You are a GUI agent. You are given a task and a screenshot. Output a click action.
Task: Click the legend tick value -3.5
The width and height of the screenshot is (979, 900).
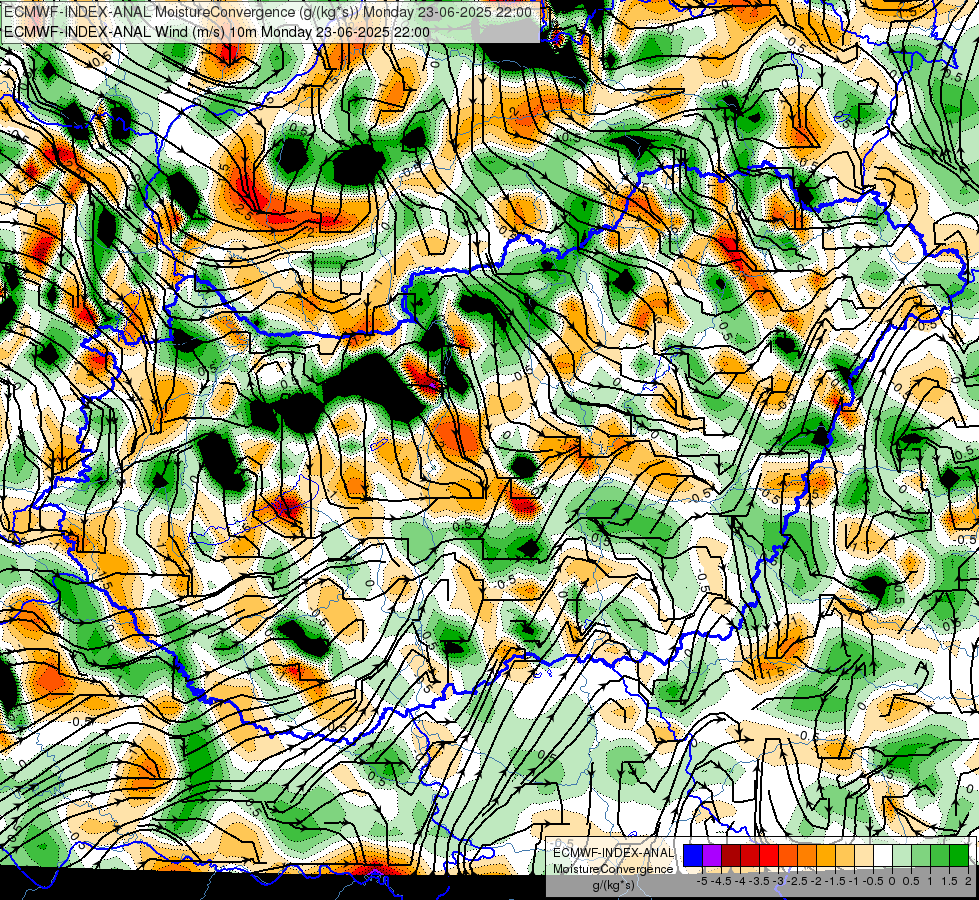click(760, 881)
